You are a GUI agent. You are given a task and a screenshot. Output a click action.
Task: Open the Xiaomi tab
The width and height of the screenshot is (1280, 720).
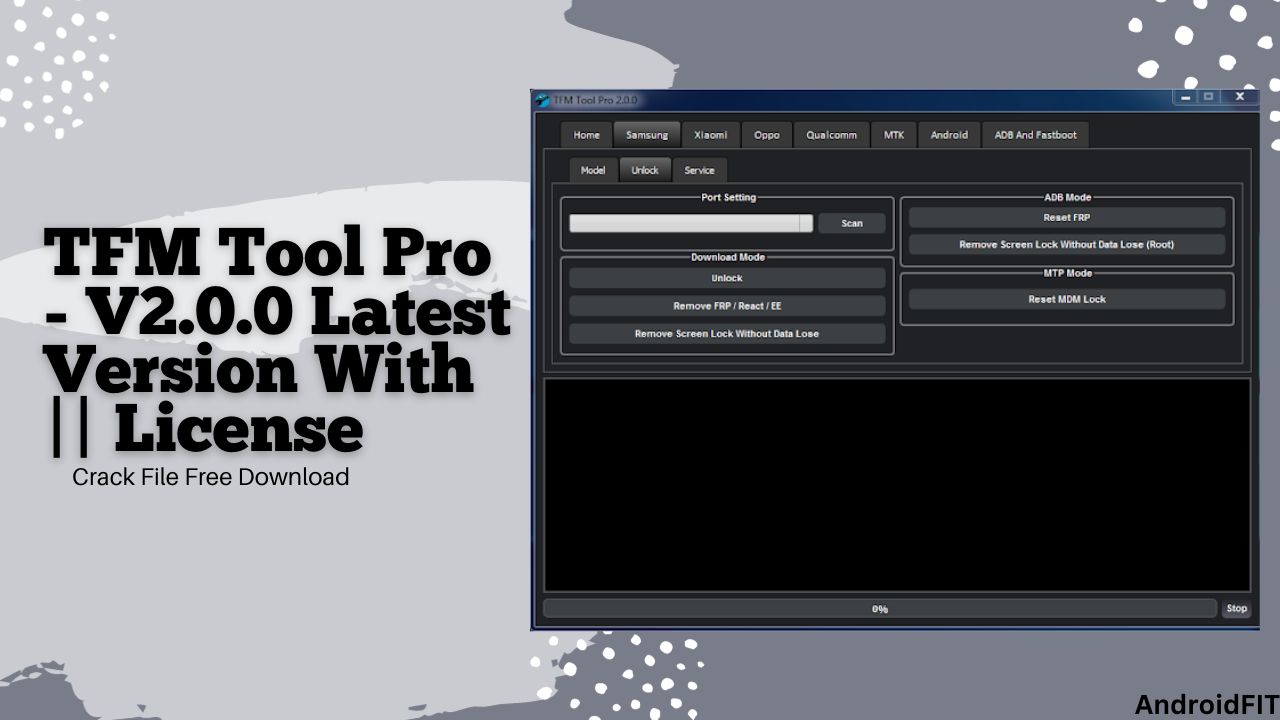pos(711,135)
